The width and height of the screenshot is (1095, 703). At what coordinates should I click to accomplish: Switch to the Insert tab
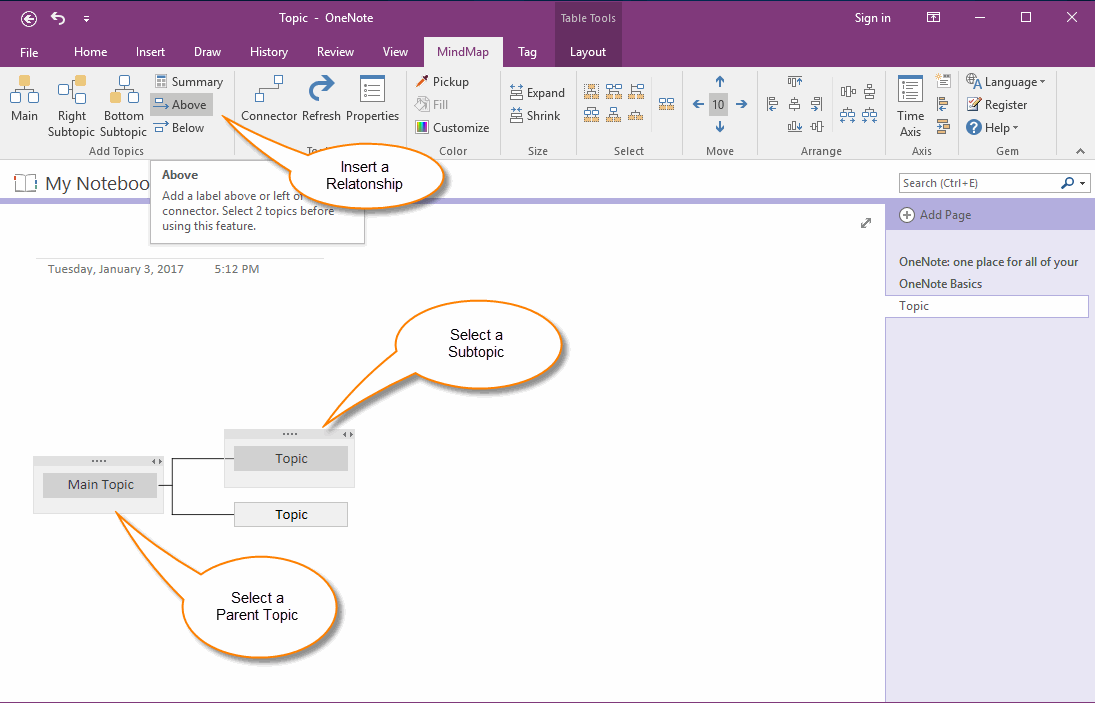(x=150, y=52)
